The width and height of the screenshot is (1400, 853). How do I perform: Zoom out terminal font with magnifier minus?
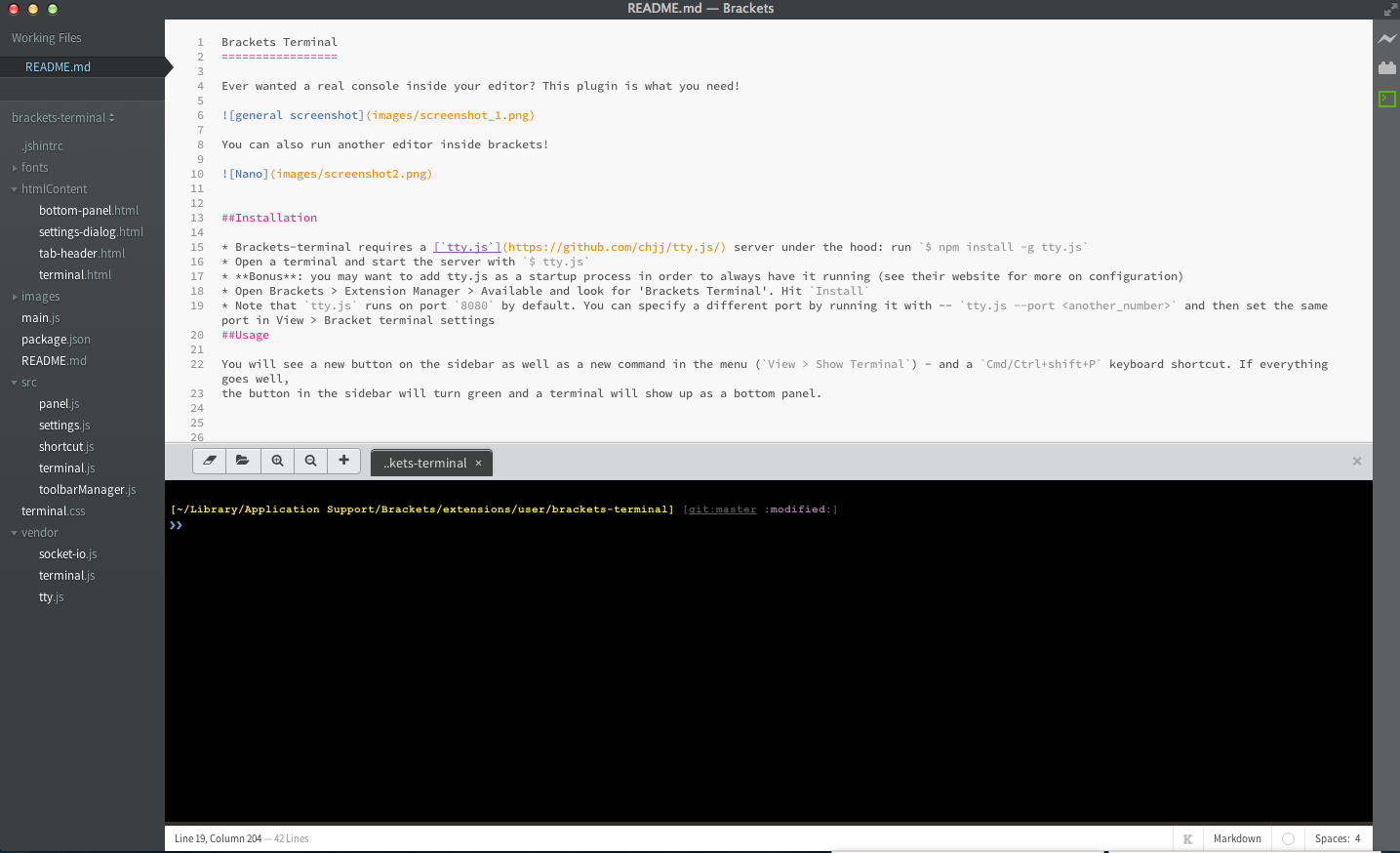pos(310,461)
